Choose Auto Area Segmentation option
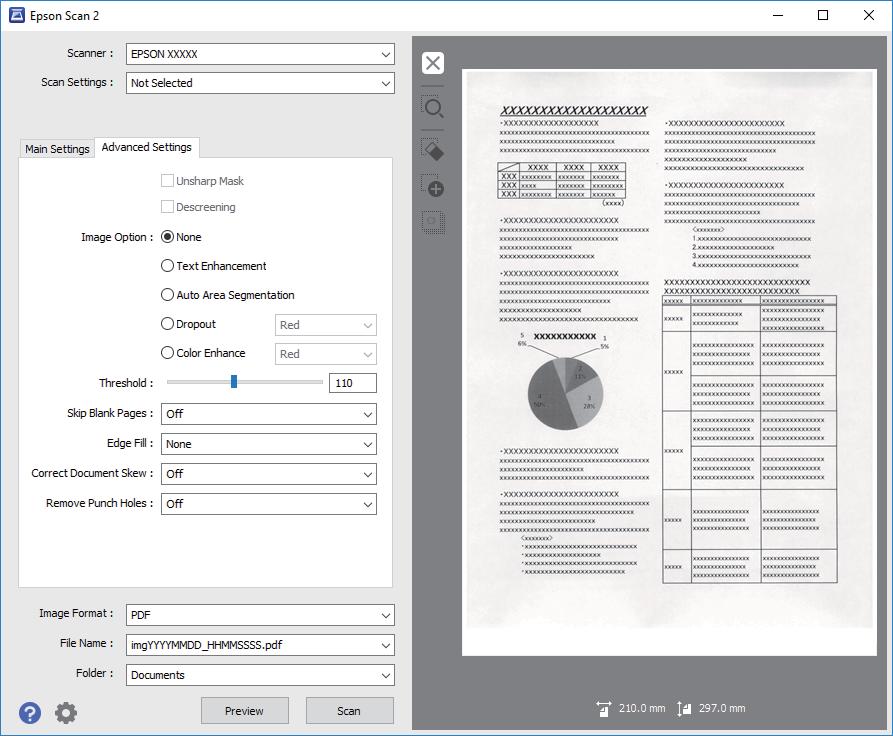This screenshot has width=893, height=736. click(x=167, y=295)
